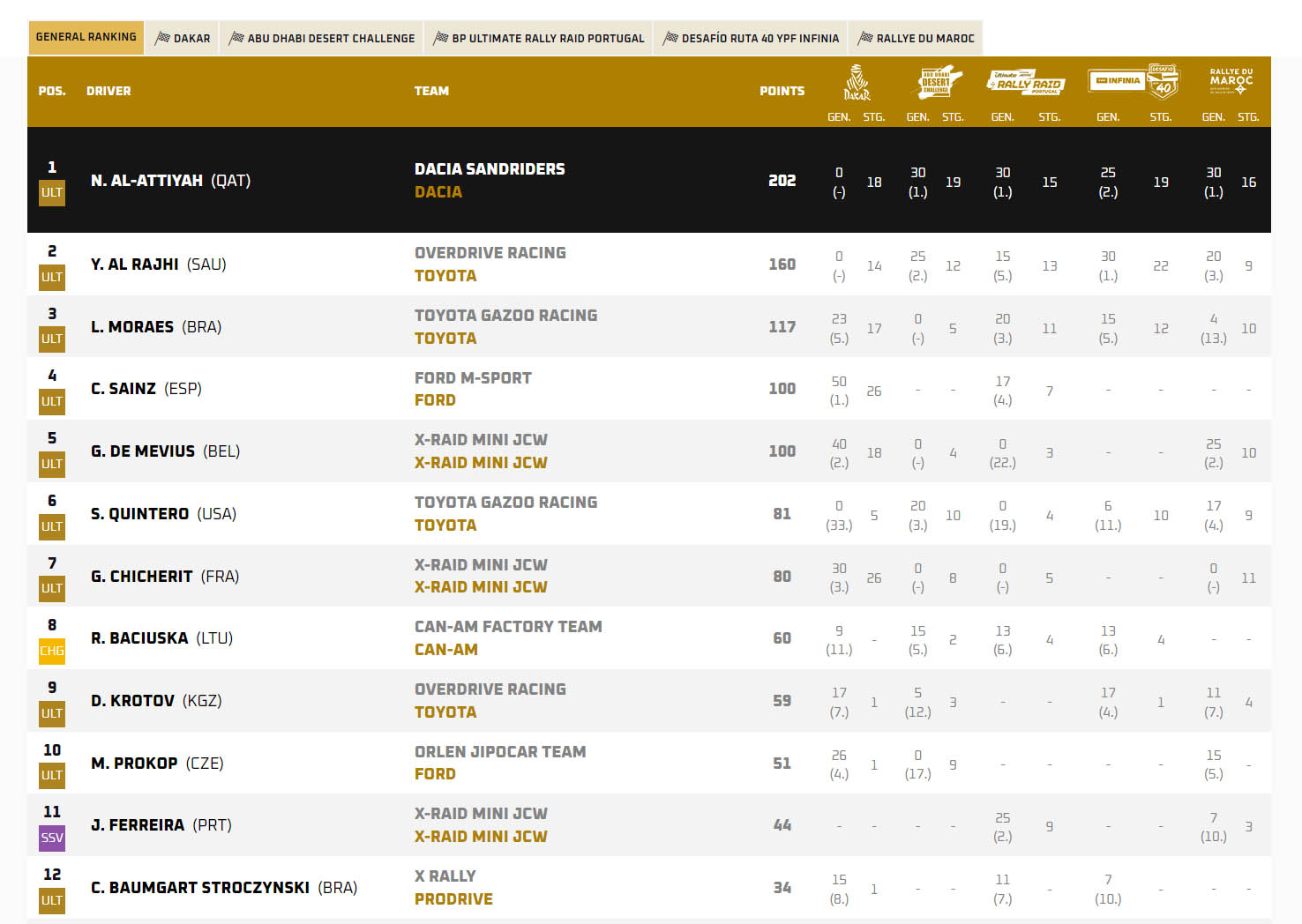The image size is (1302, 924).
Task: Click the Abu Dhabi Desert Challenge logo
Action: click(x=938, y=82)
